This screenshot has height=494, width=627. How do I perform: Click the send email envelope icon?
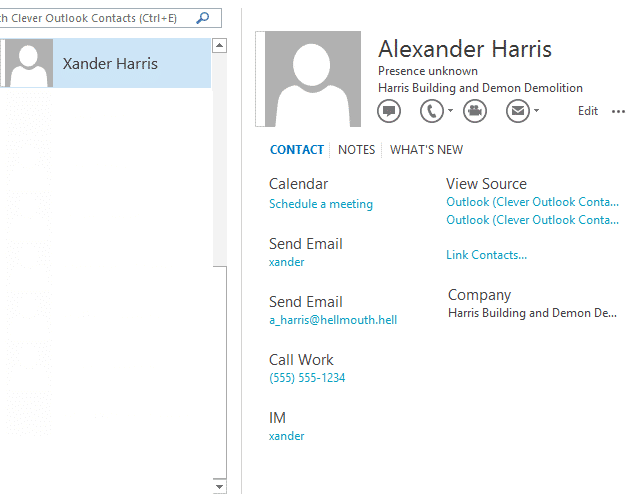click(x=517, y=111)
